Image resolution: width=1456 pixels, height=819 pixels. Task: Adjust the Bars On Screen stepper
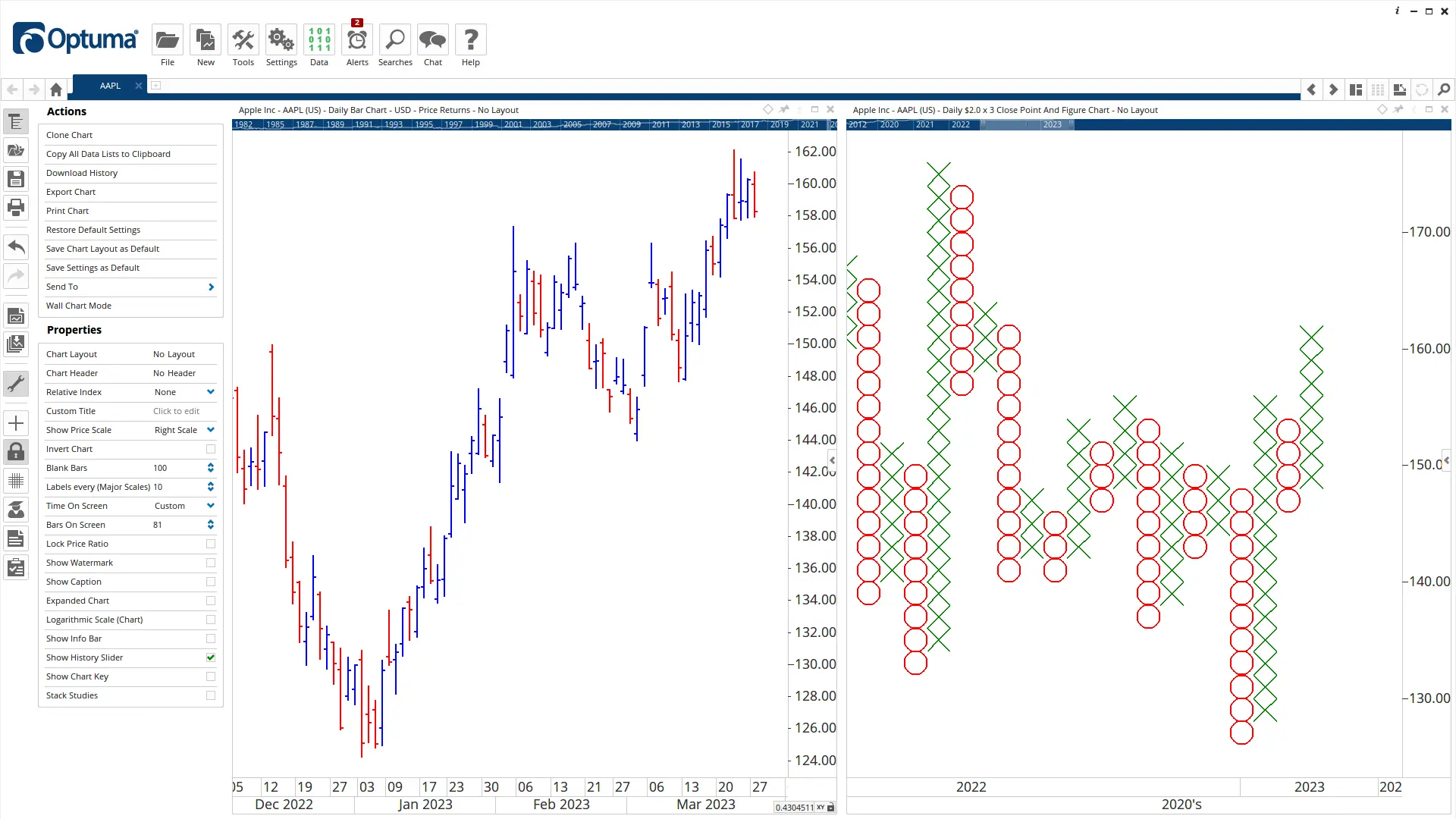point(211,525)
